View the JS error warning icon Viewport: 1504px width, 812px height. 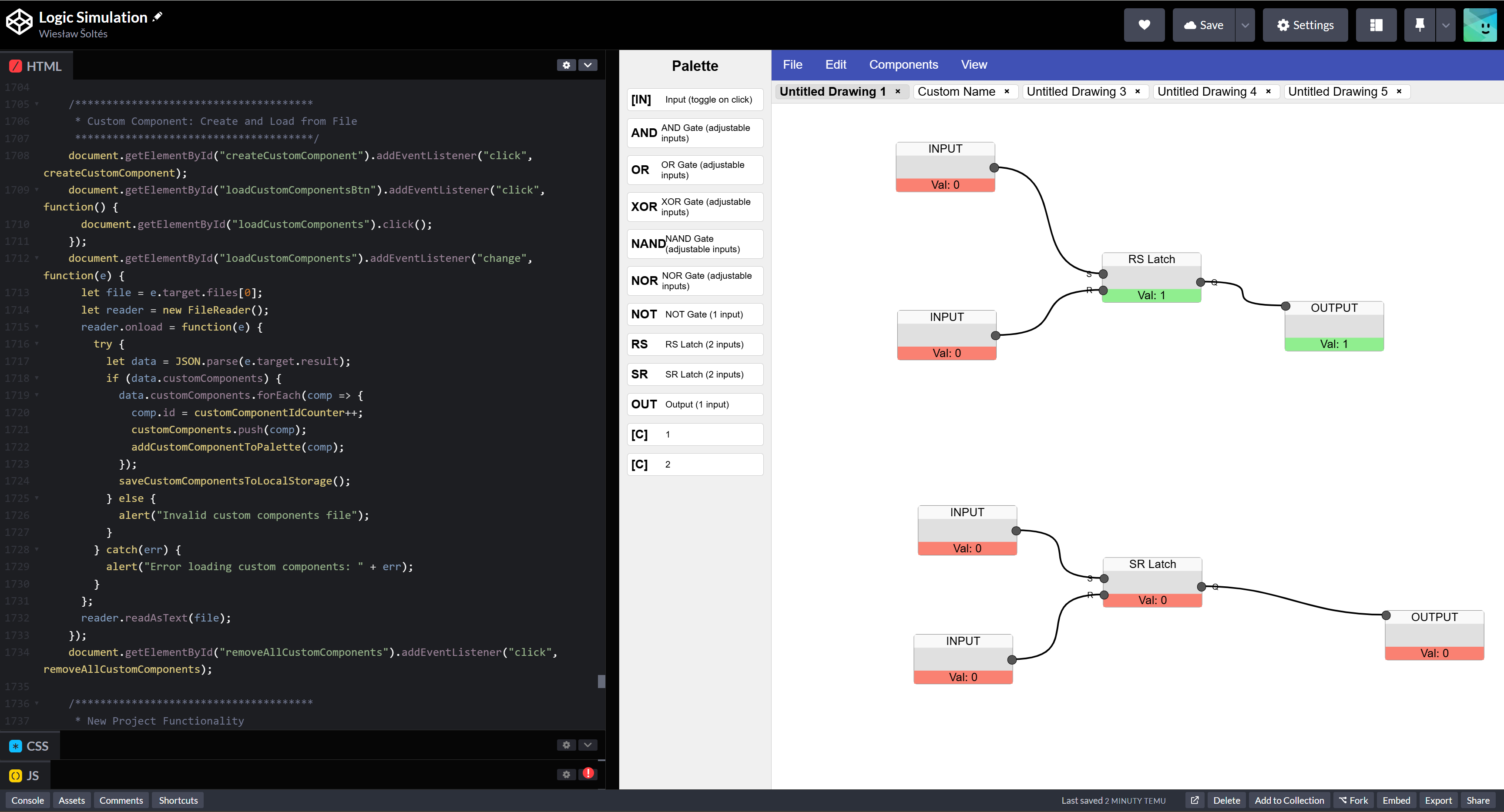click(588, 773)
